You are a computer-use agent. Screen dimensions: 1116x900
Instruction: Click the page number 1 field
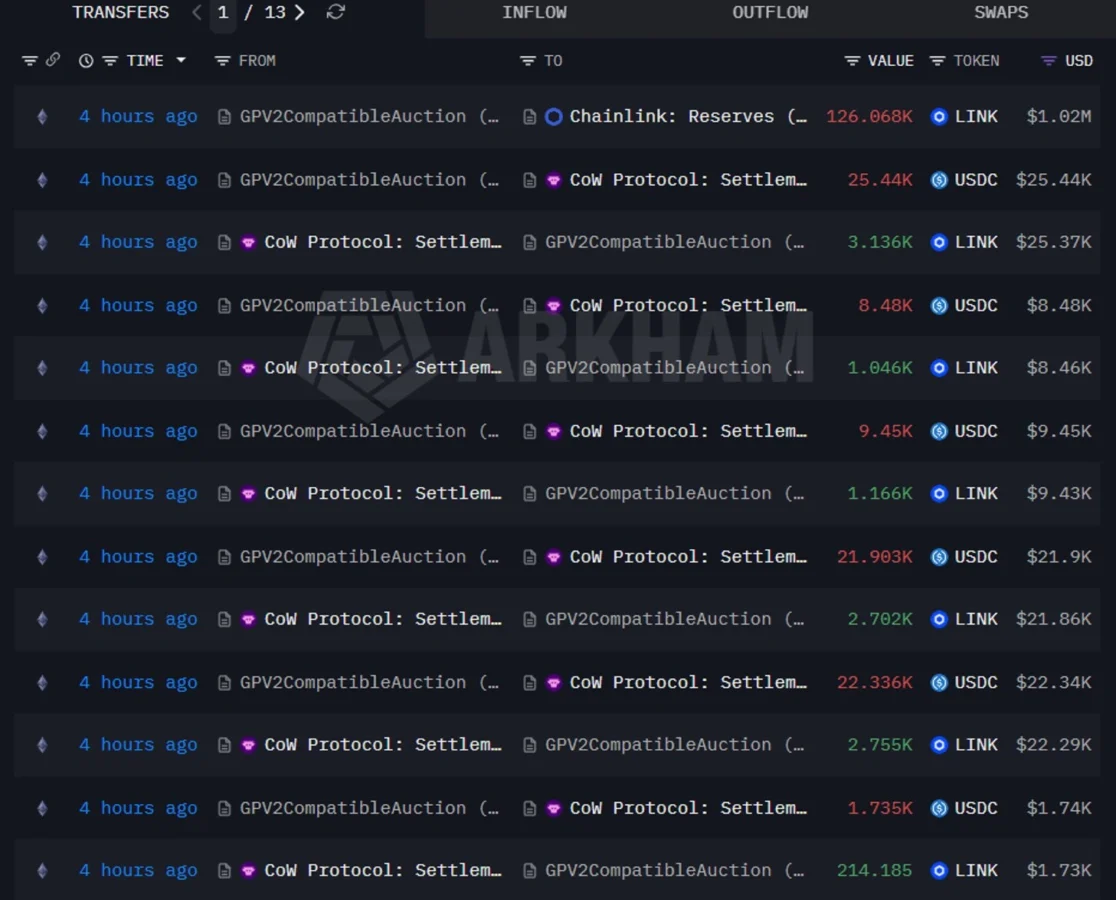[x=223, y=14]
